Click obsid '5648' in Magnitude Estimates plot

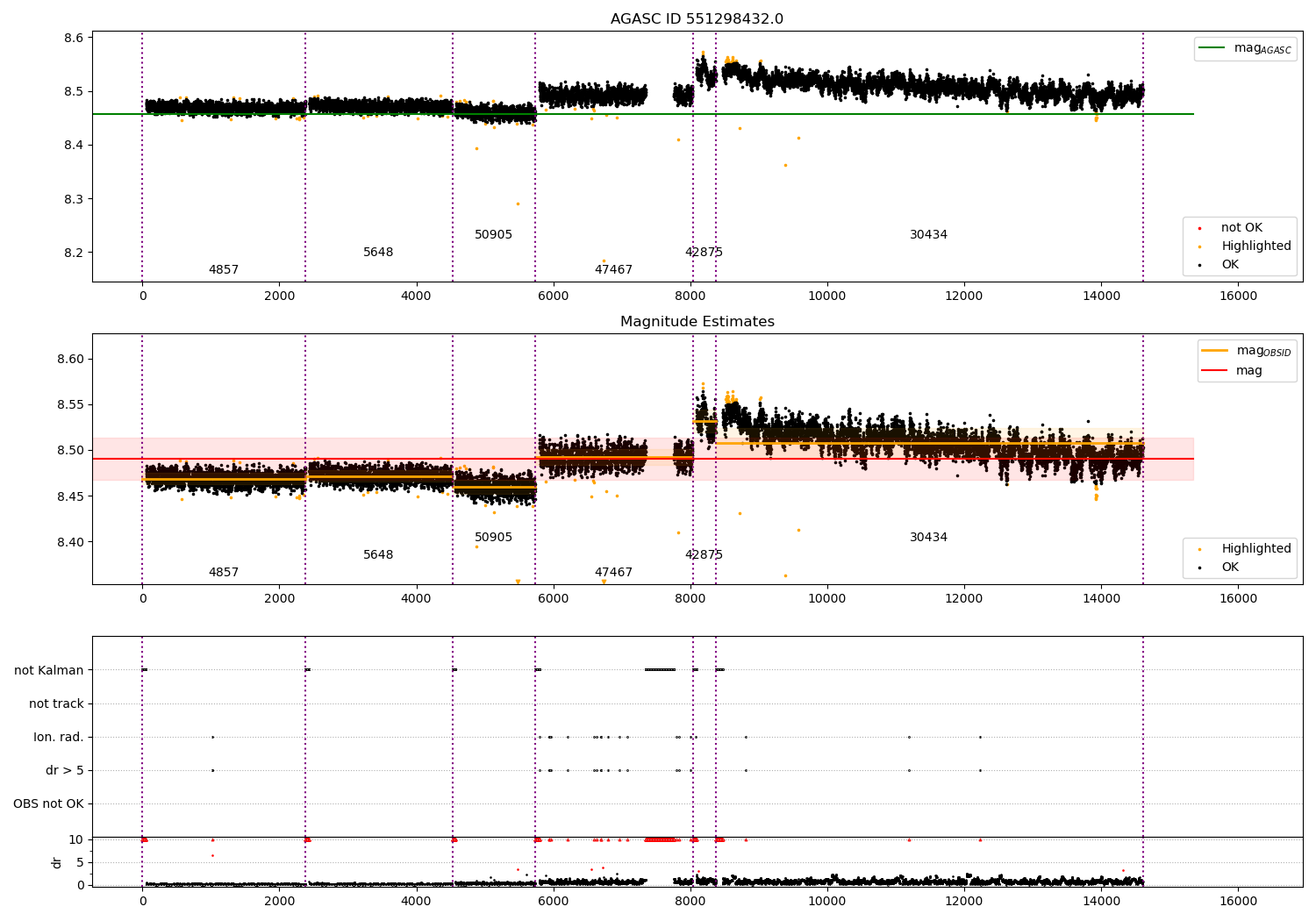coord(378,555)
